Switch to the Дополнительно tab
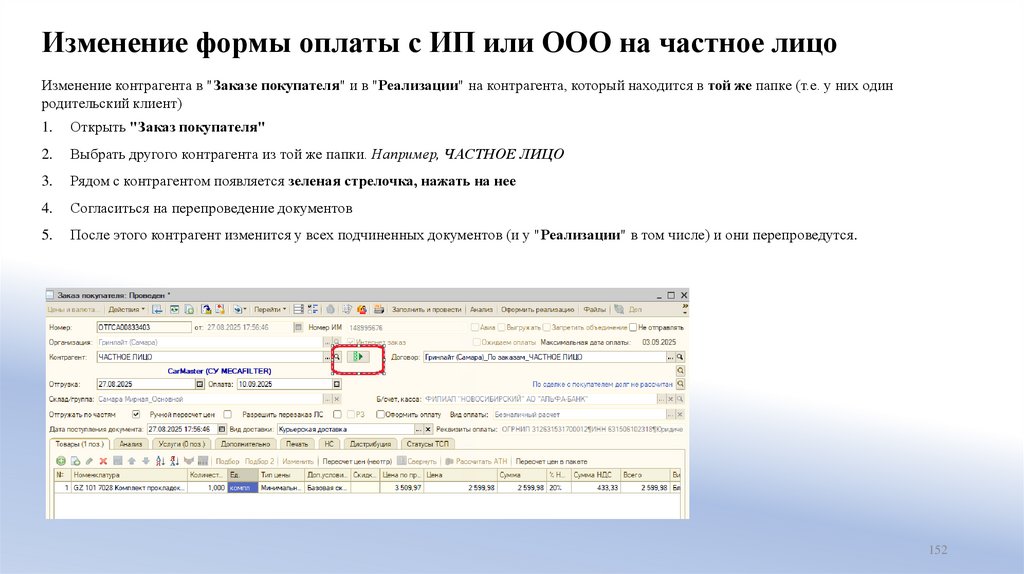This screenshot has width=1024, height=574. (245, 444)
